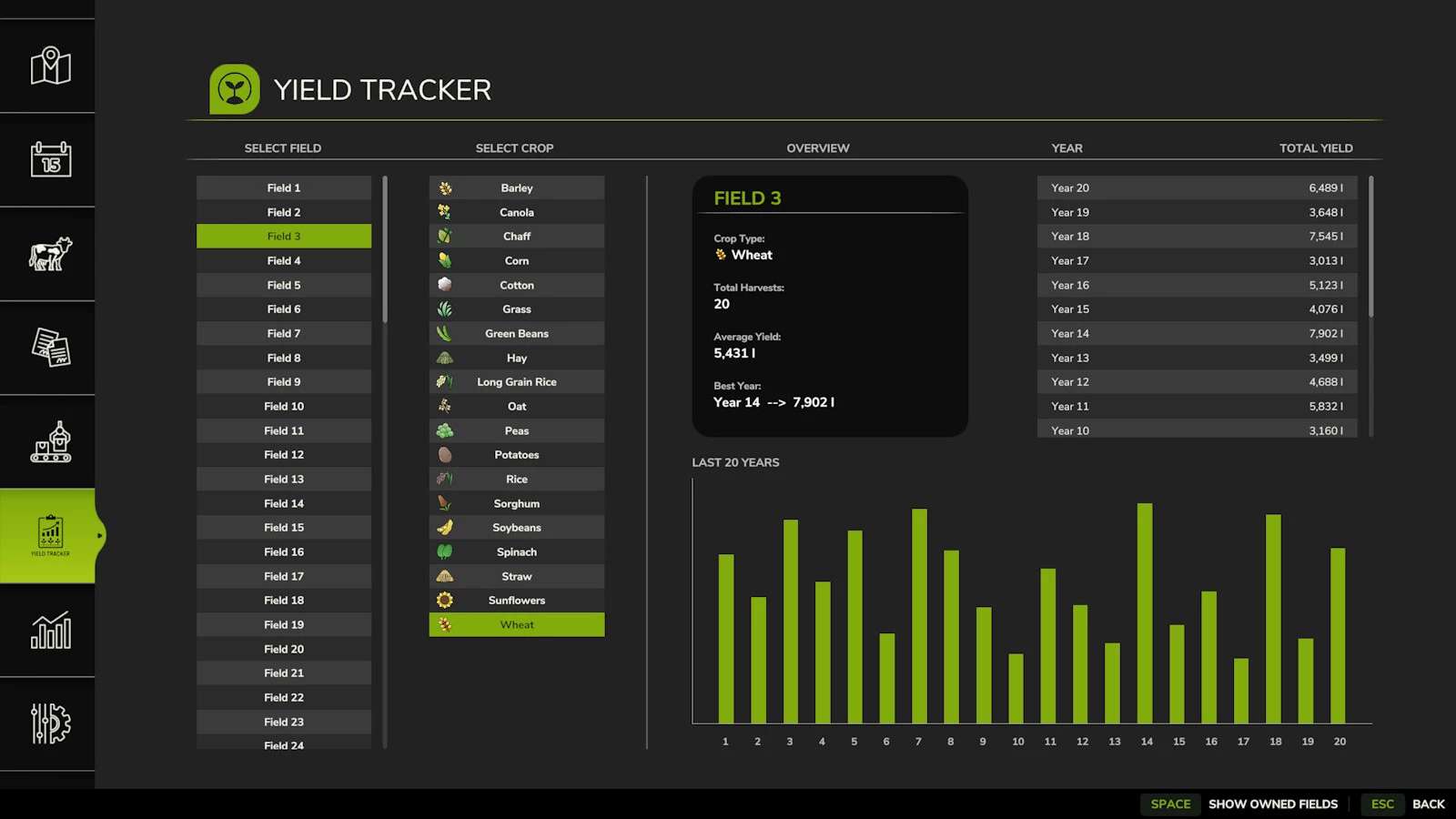
Task: Click the green Yield Tracker plant logo
Action: (x=235, y=88)
